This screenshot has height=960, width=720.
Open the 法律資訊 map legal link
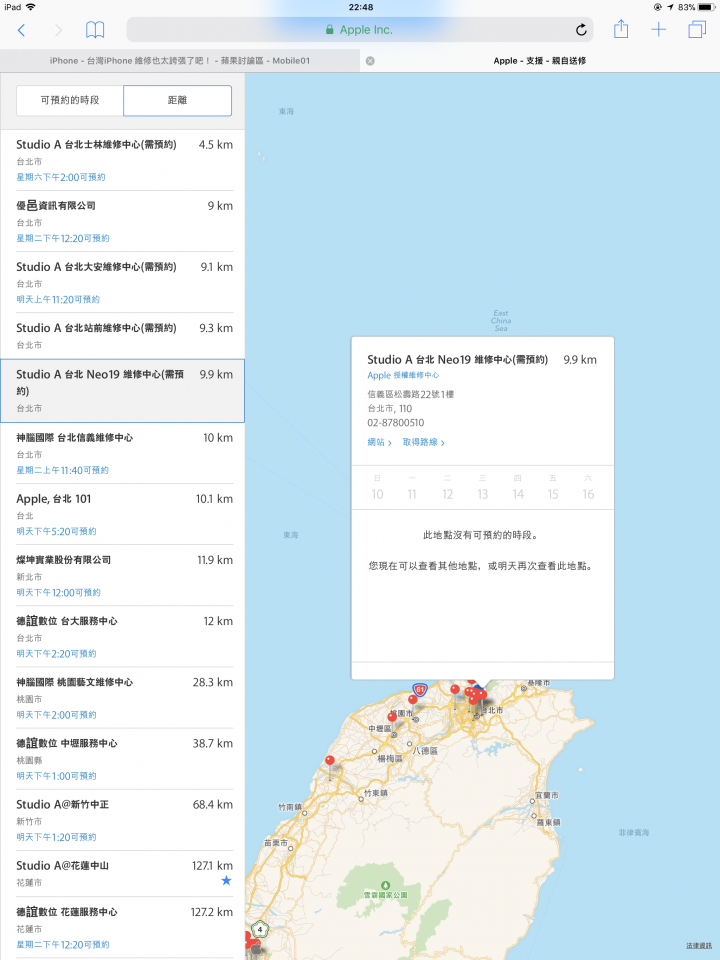(x=699, y=946)
